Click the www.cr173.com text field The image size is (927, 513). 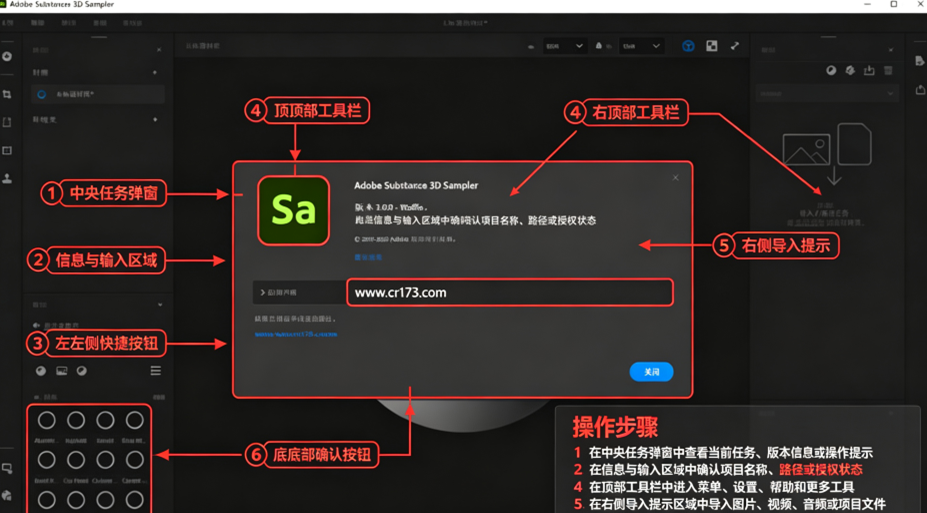click(510, 292)
